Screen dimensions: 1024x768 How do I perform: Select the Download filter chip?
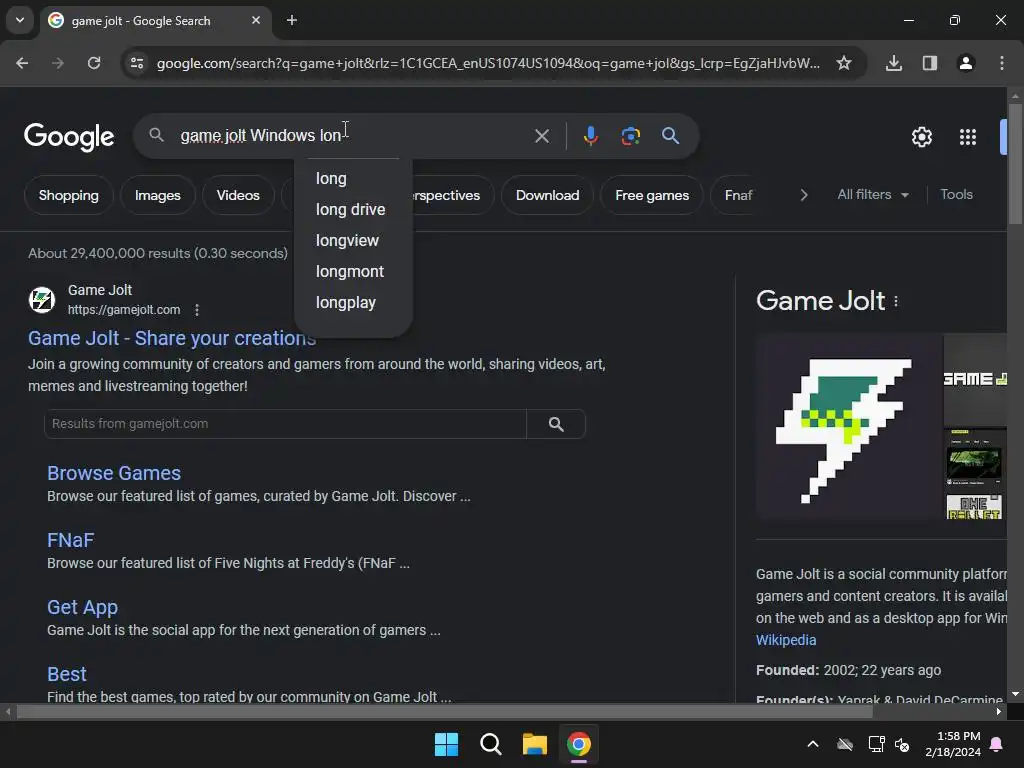[547, 195]
